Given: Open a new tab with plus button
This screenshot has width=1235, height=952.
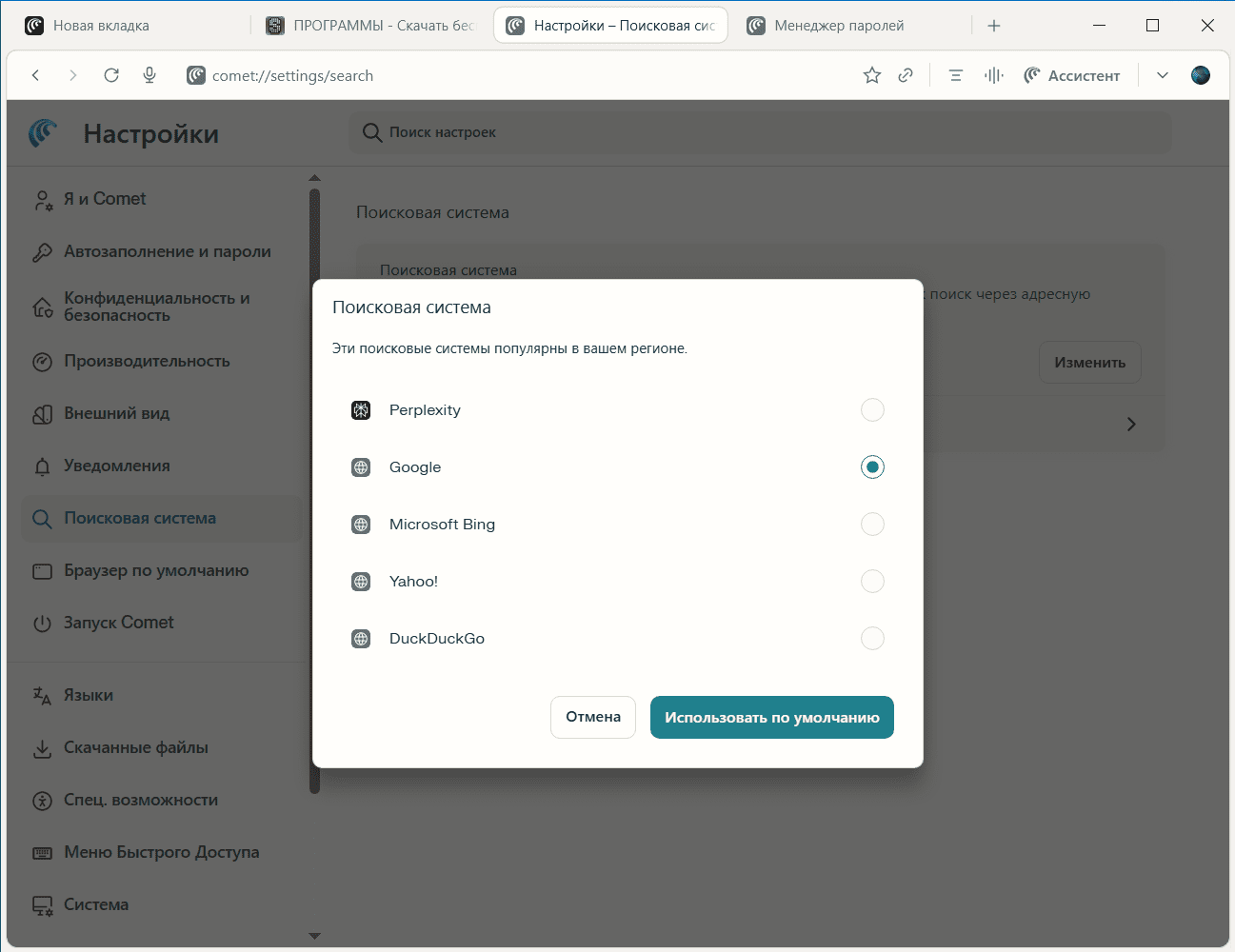Looking at the screenshot, I should (x=994, y=26).
